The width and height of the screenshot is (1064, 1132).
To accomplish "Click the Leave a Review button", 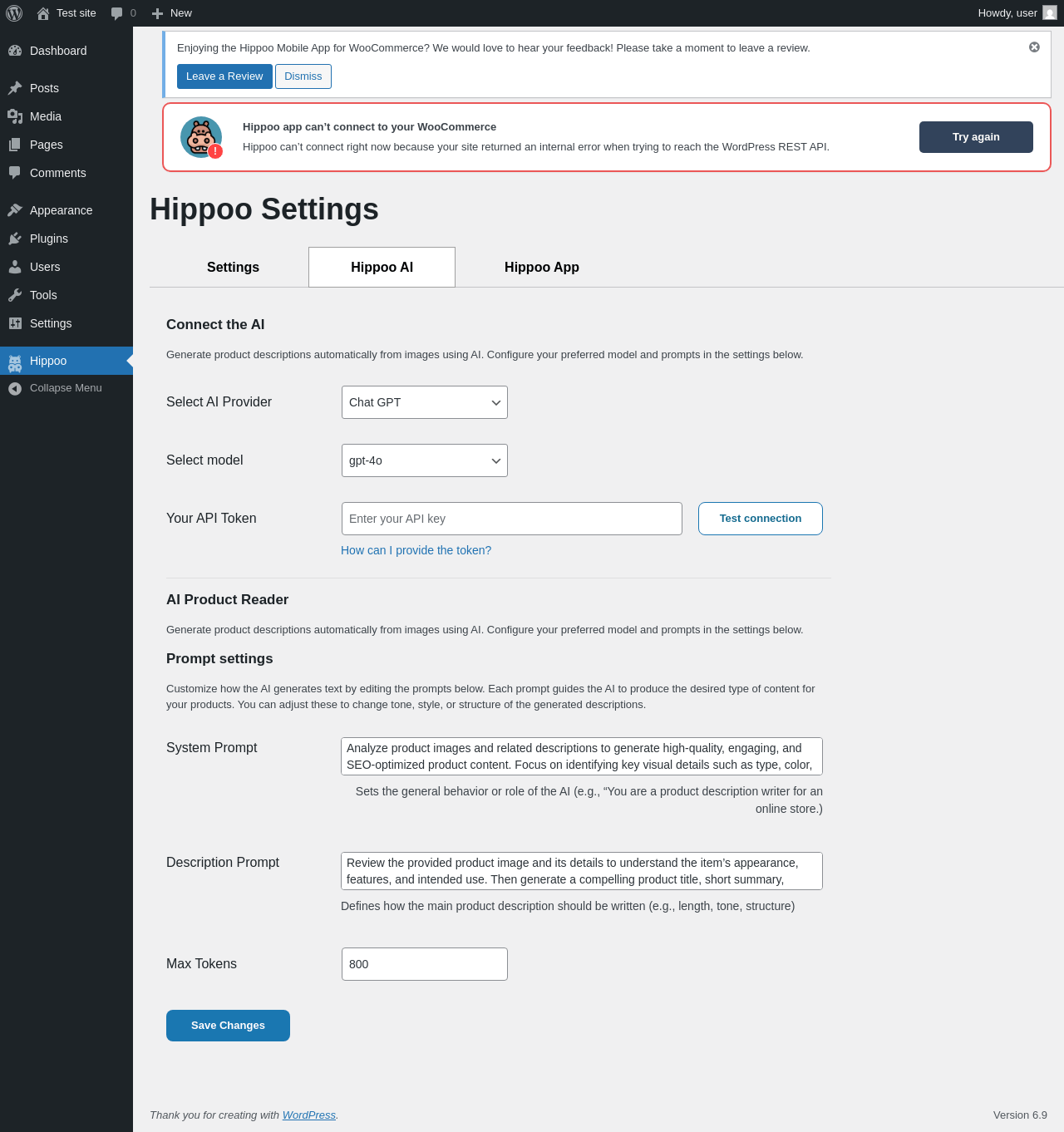I will (x=224, y=76).
